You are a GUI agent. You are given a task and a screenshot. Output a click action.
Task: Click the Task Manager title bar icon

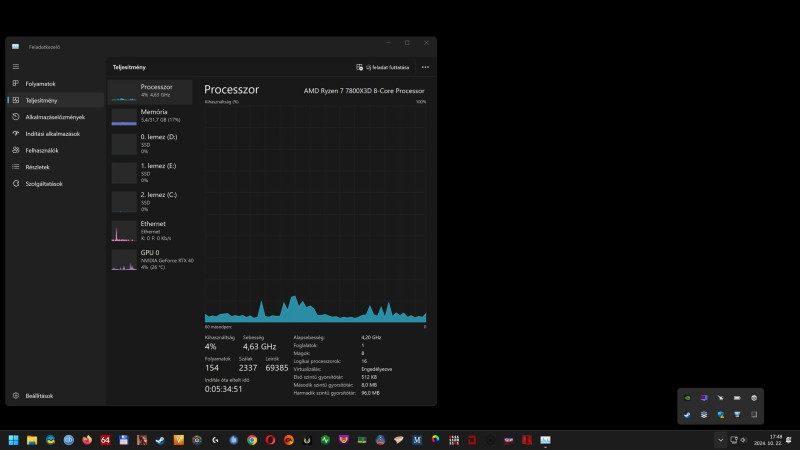(16, 46)
